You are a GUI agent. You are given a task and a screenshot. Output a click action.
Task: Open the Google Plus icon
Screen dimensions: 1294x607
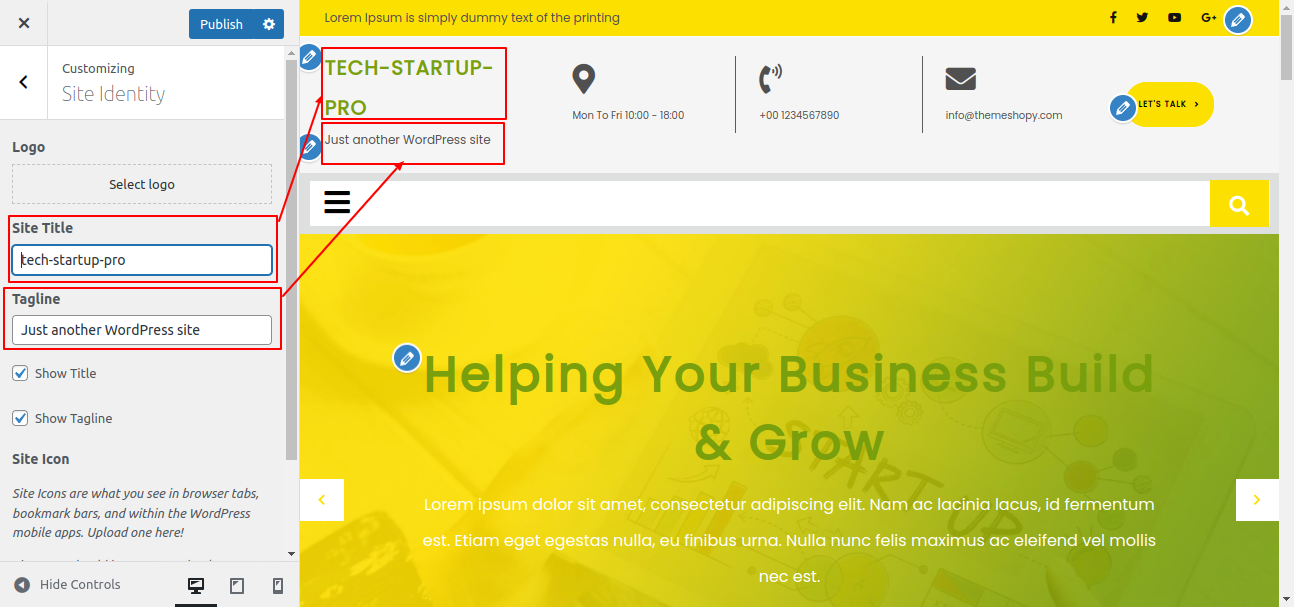[x=1208, y=18]
